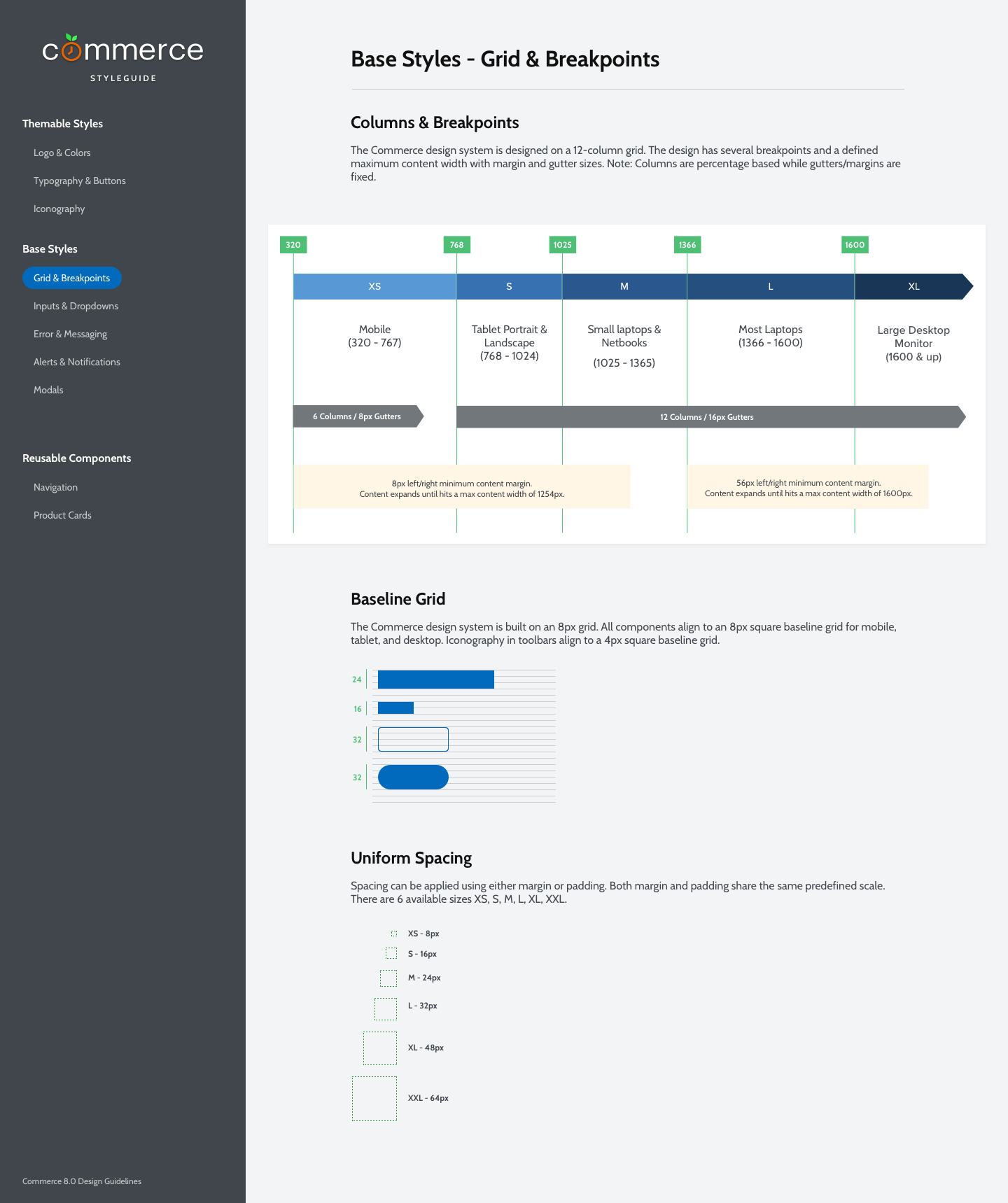Image resolution: width=1008 pixels, height=1203 pixels.
Task: Open Logo & Colors page
Action: click(62, 153)
